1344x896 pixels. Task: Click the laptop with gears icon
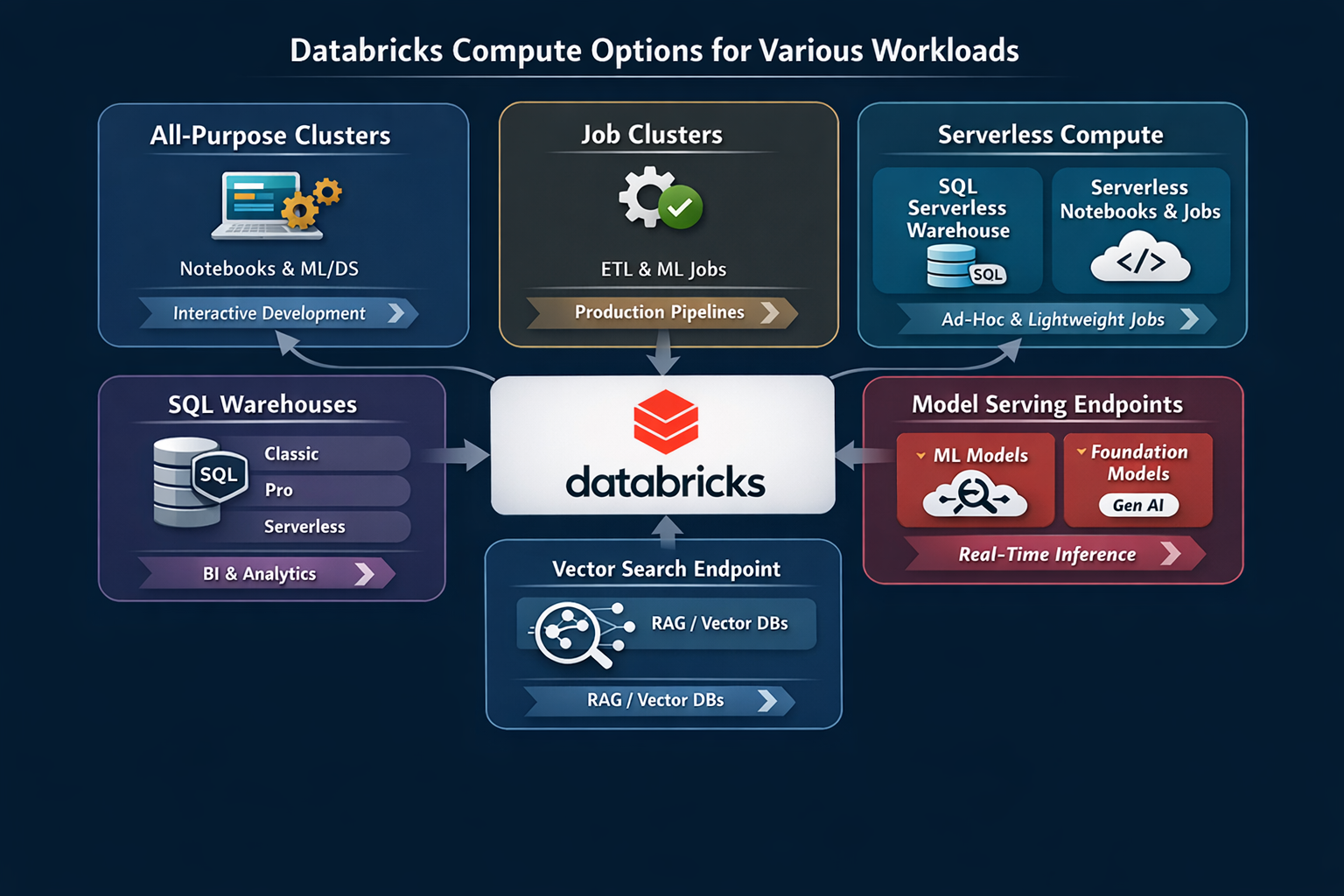[x=276, y=206]
